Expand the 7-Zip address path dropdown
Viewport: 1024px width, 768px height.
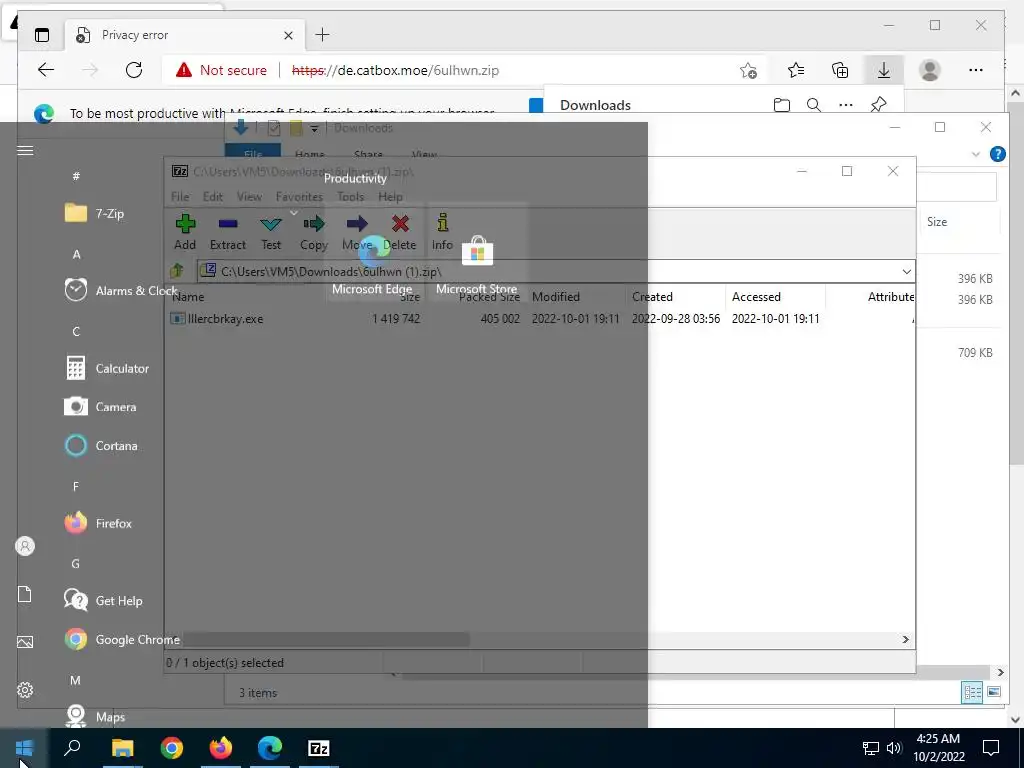coord(906,272)
